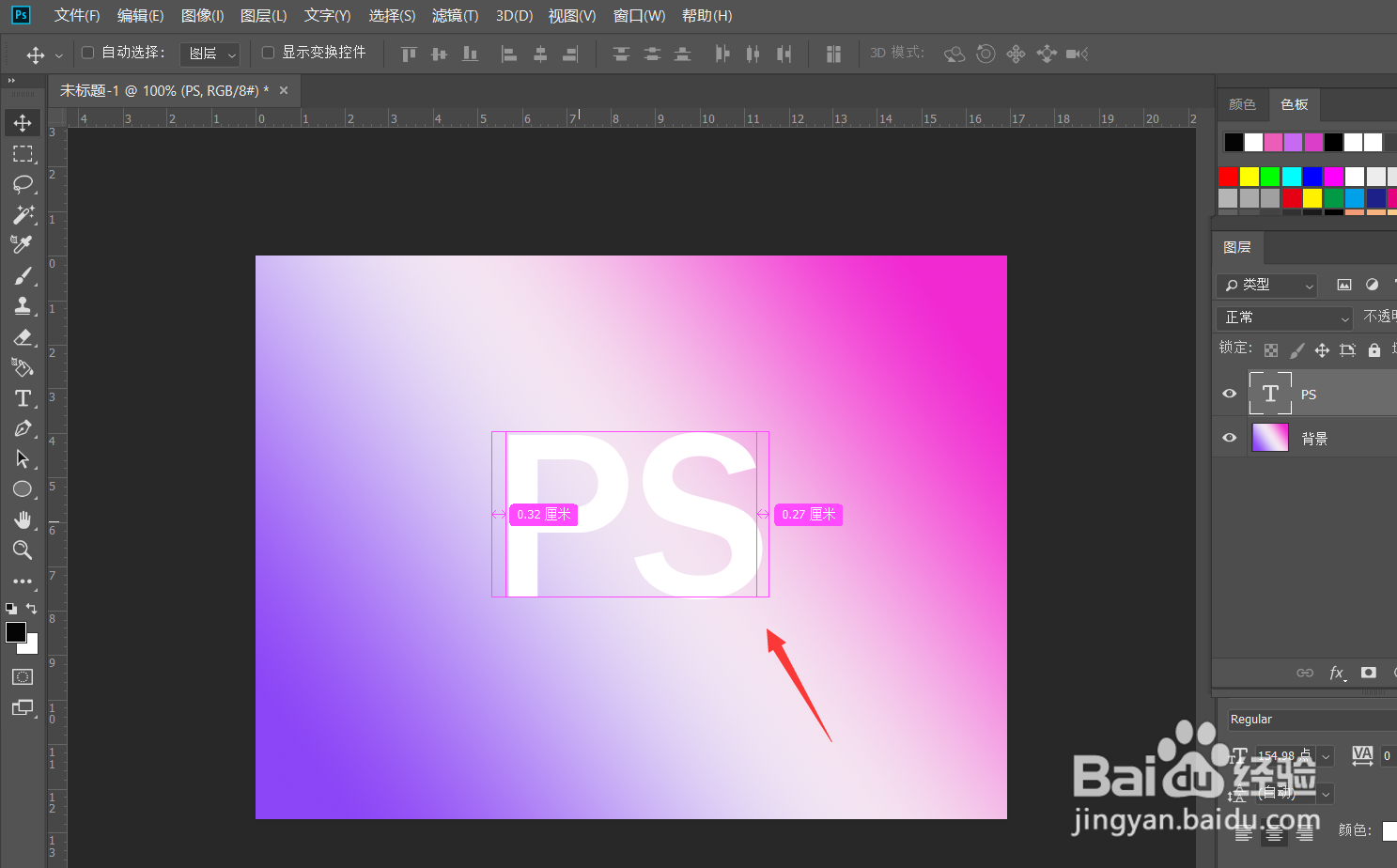Enable the 自动选择 checkbox
The image size is (1397, 868).
tap(88, 53)
